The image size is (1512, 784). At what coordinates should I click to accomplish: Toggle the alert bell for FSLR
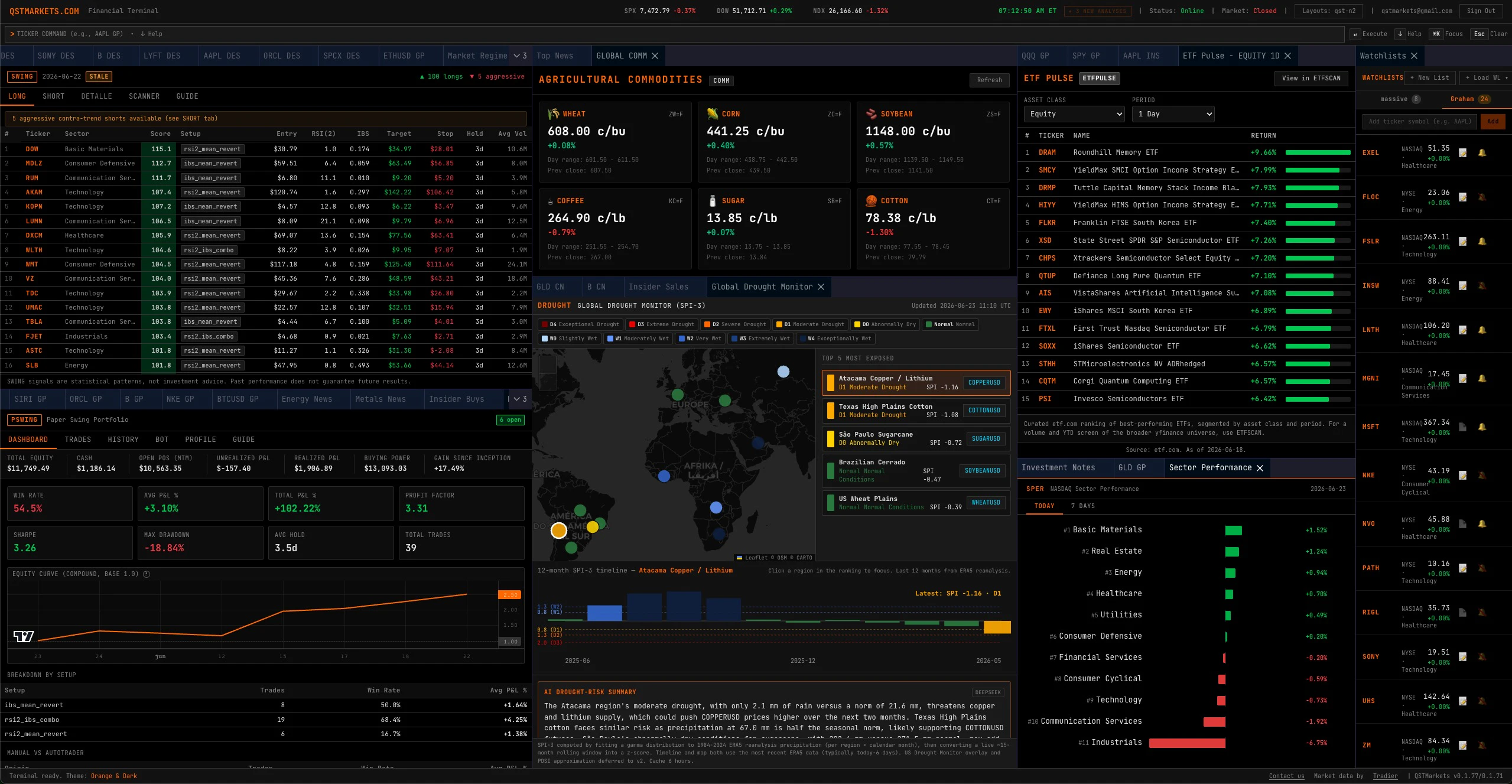click(x=1482, y=242)
